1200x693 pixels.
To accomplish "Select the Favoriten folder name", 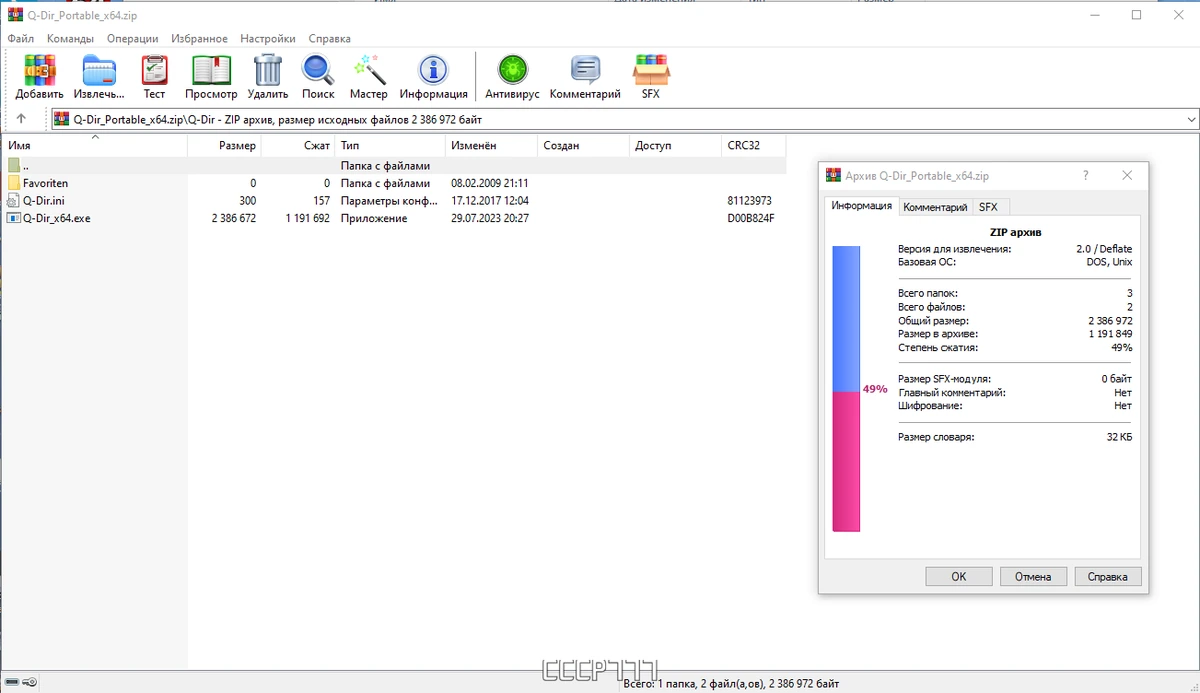I will tap(46, 183).
